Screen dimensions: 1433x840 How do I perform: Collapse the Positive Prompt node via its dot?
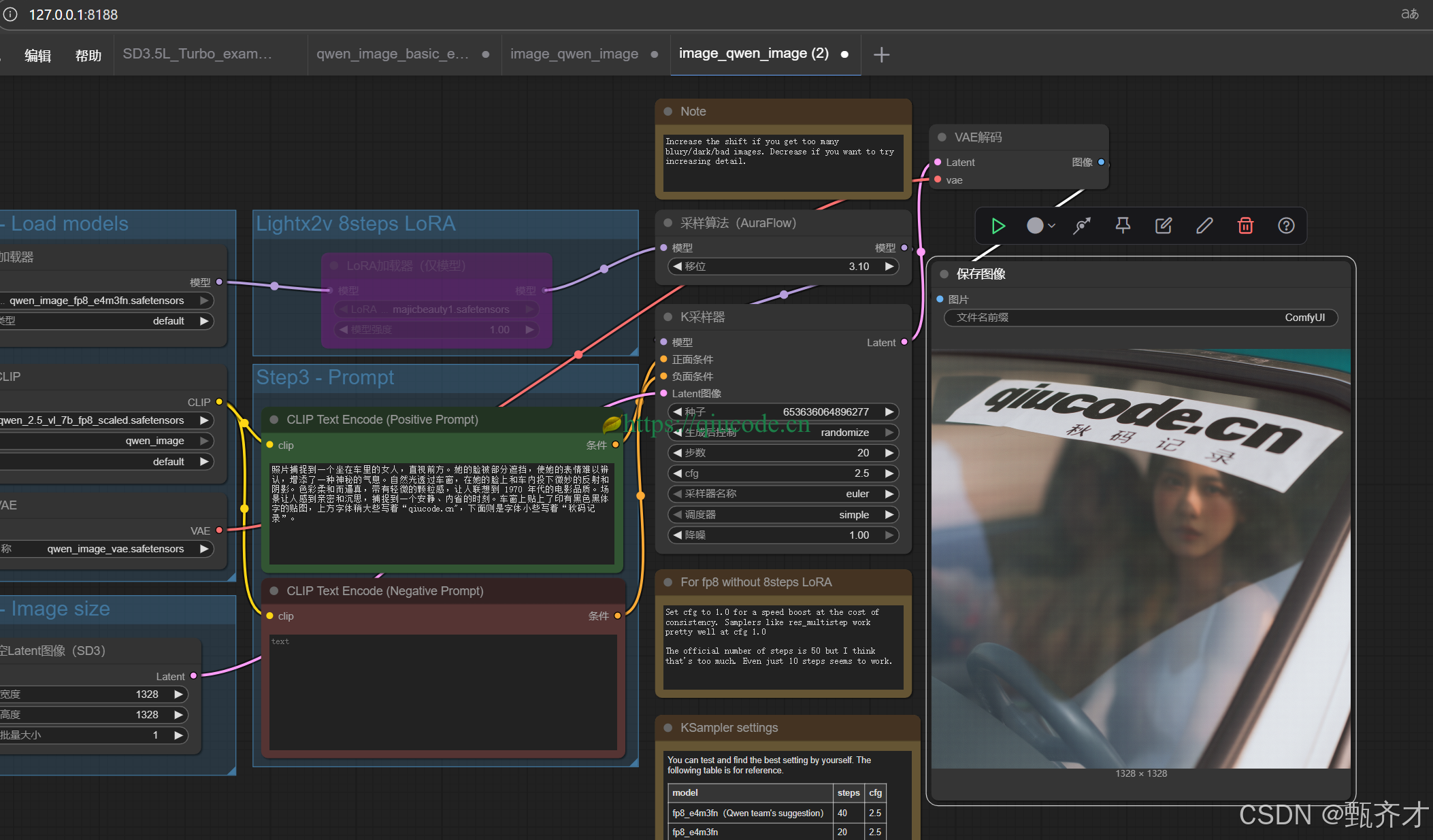[274, 420]
